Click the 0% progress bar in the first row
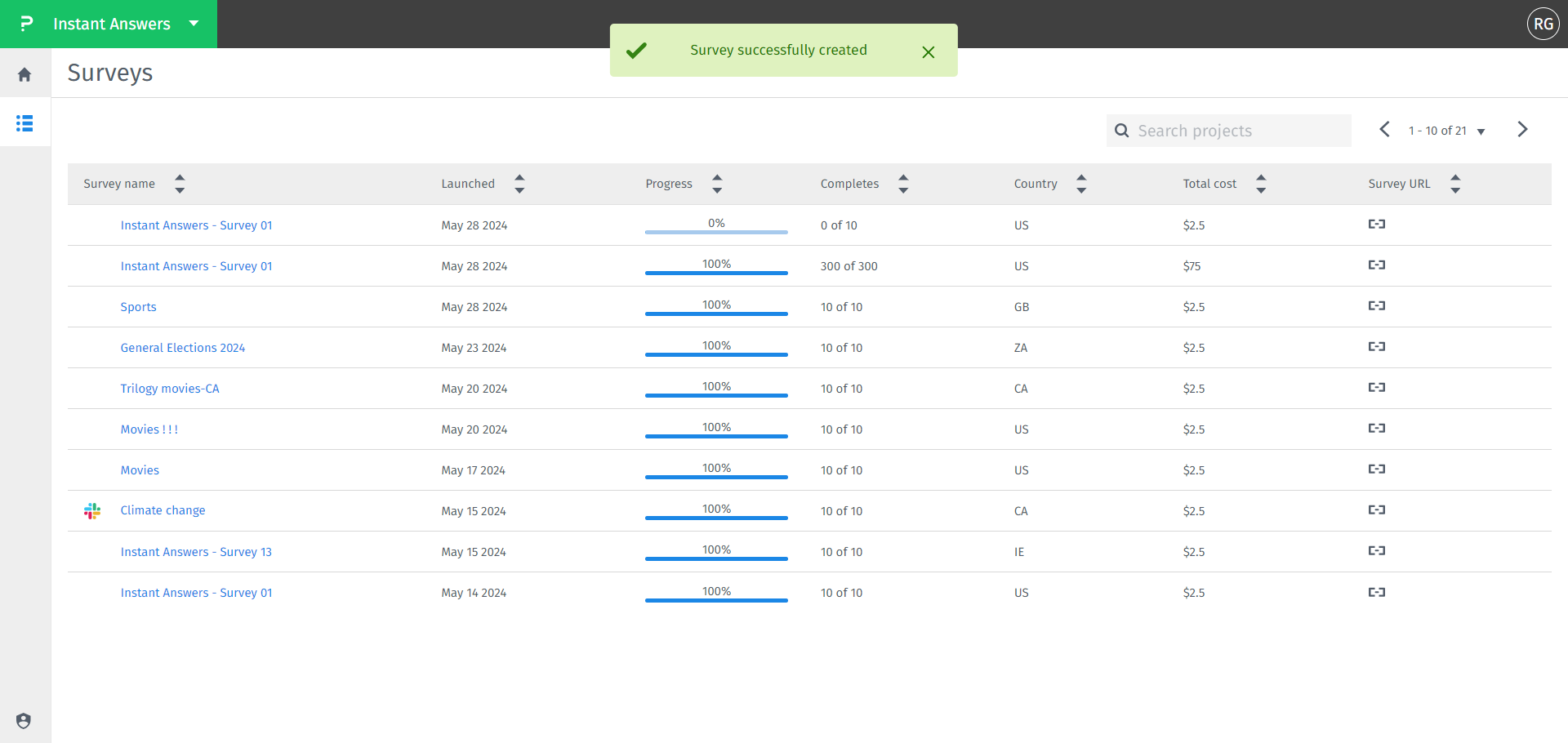The image size is (1568, 743). pos(716,231)
